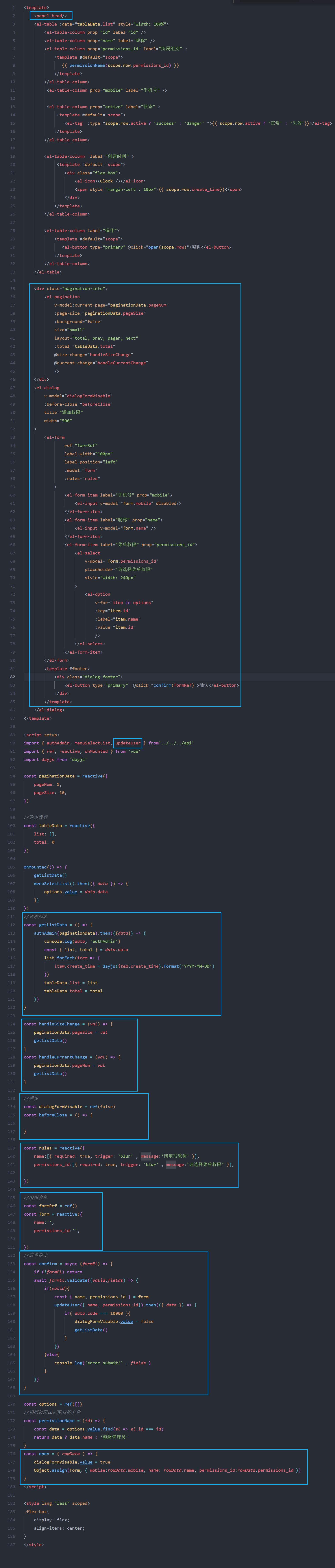This screenshot has width=335, height=1568.
Task: Click :page-size="paginationData.pageSize" attribute
Action: click(x=100, y=313)
